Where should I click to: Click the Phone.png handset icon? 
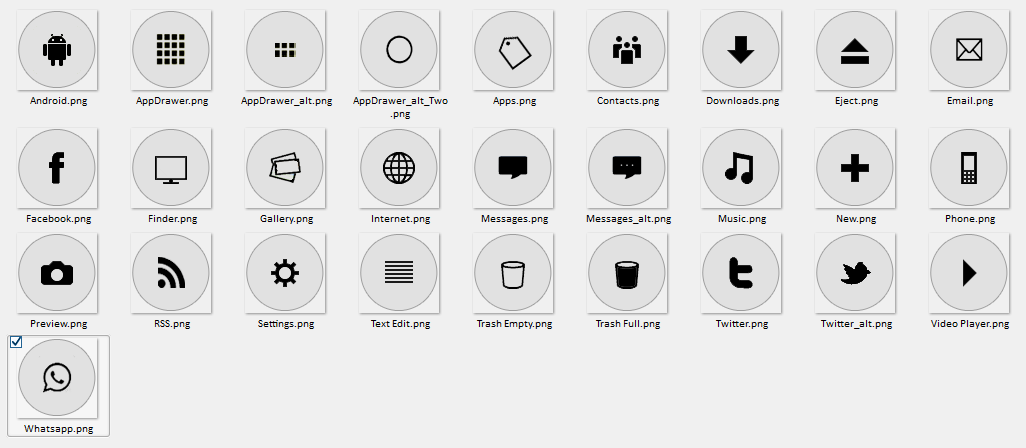coord(968,168)
